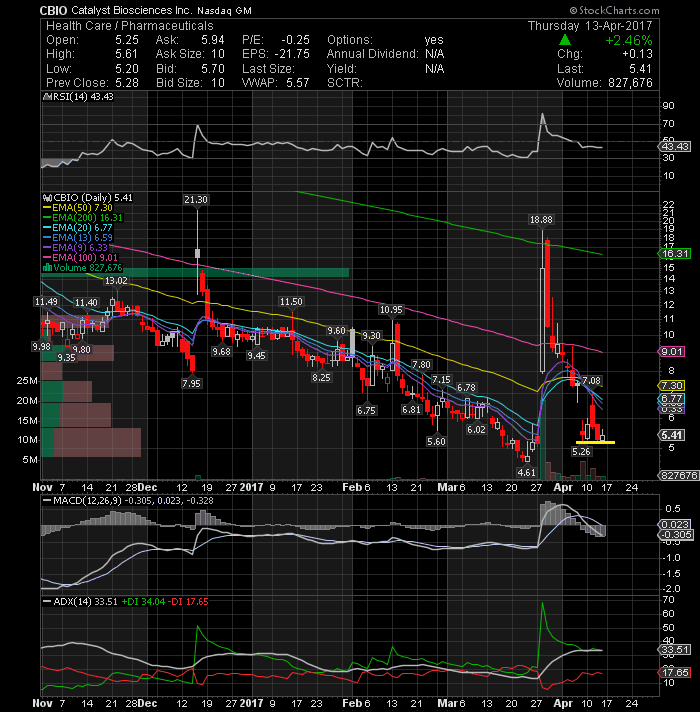The image size is (700, 712).
Task: Click the VWAP 5.57 value
Action: click(297, 83)
